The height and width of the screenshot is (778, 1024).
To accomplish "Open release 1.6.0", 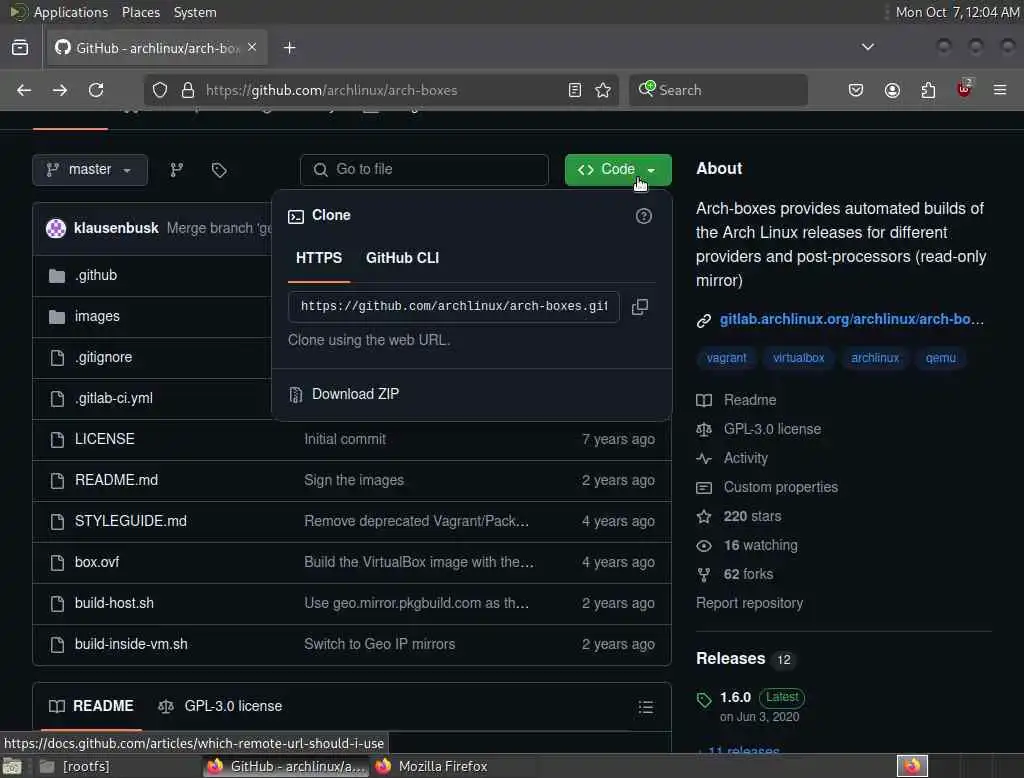I will (735, 698).
